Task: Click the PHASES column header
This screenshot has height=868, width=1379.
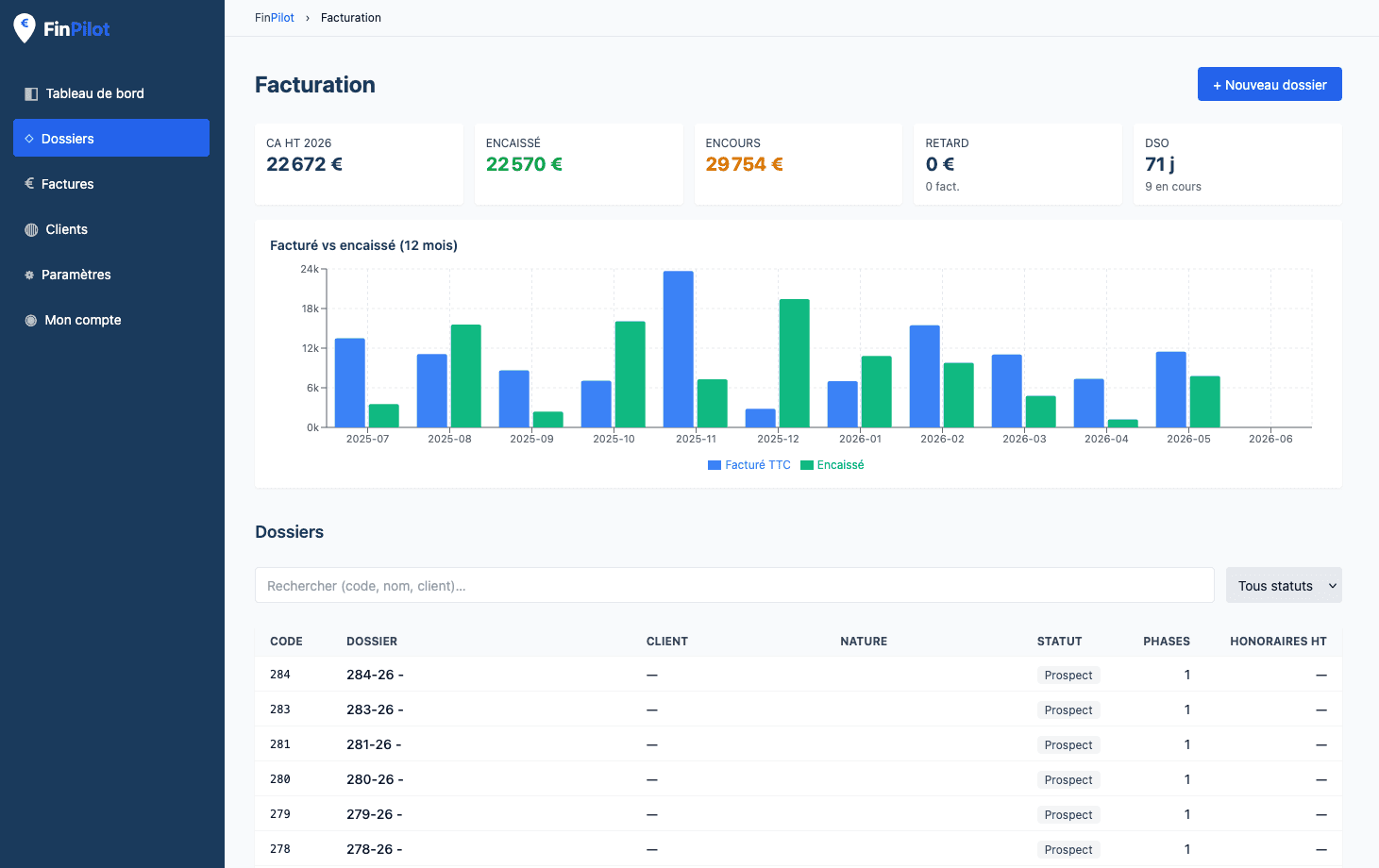Action: [1167, 642]
